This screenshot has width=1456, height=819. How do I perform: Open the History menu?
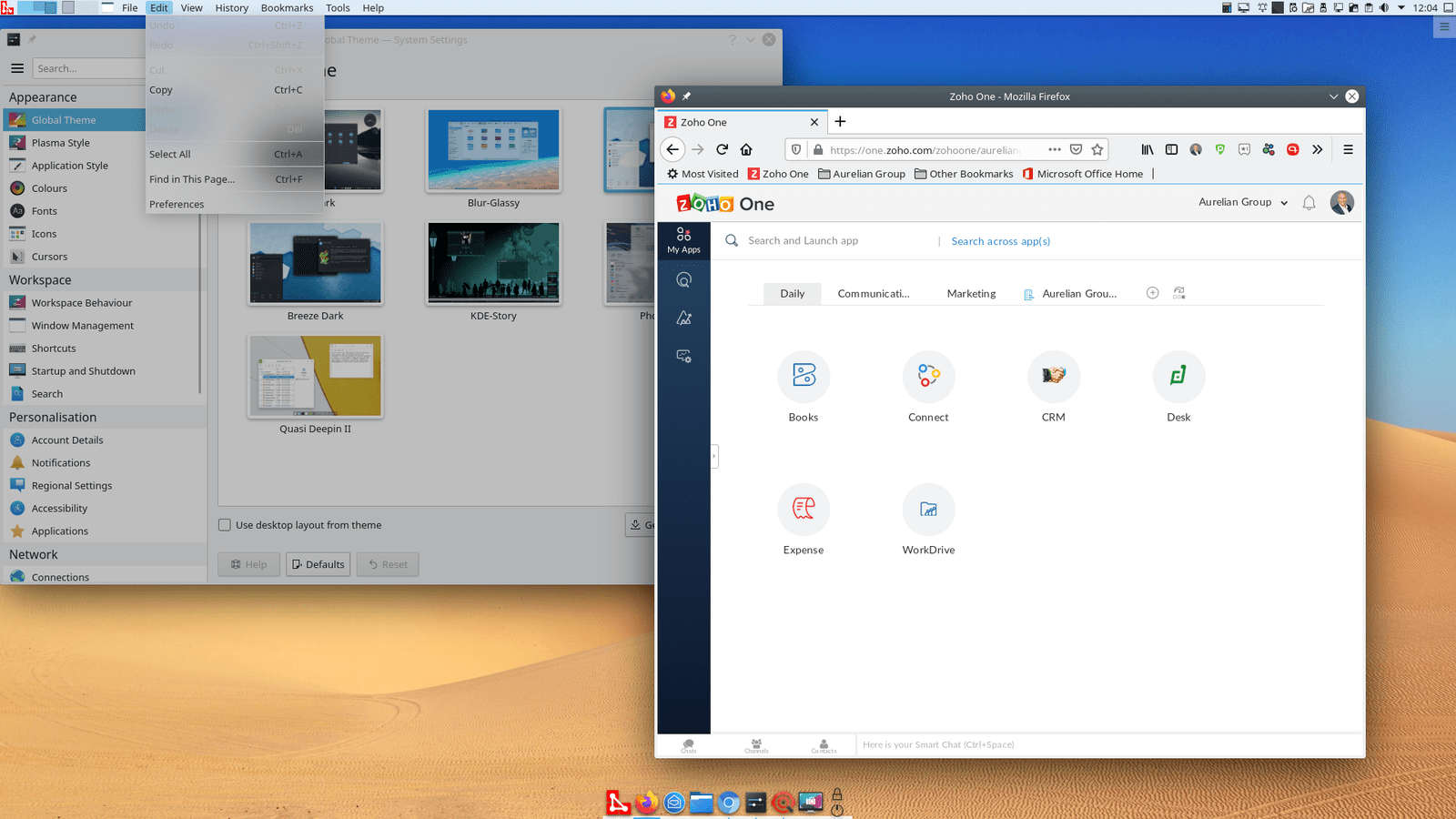point(231,7)
